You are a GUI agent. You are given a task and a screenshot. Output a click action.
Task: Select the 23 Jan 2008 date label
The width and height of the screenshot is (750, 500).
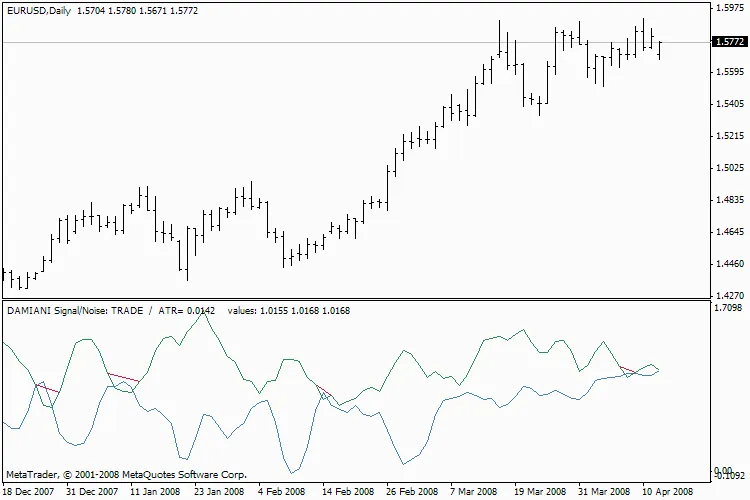click(x=217, y=492)
